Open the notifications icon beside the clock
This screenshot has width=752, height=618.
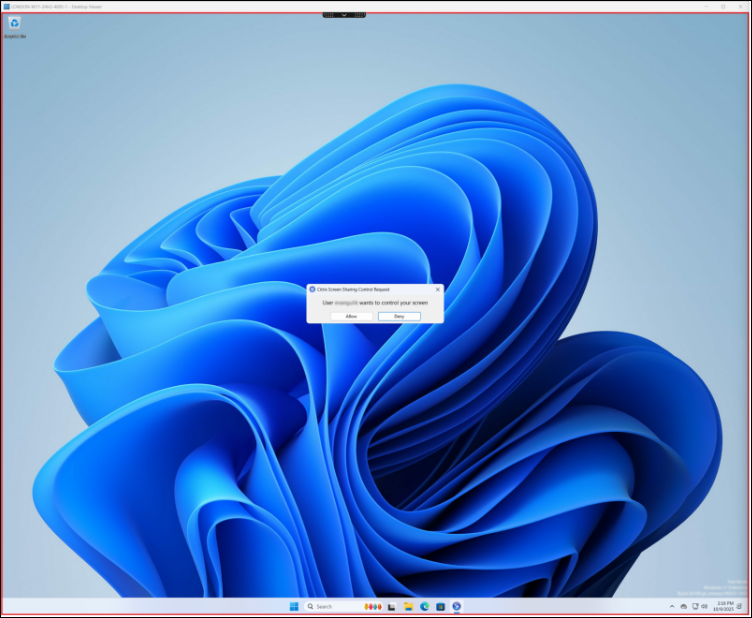tap(740, 606)
